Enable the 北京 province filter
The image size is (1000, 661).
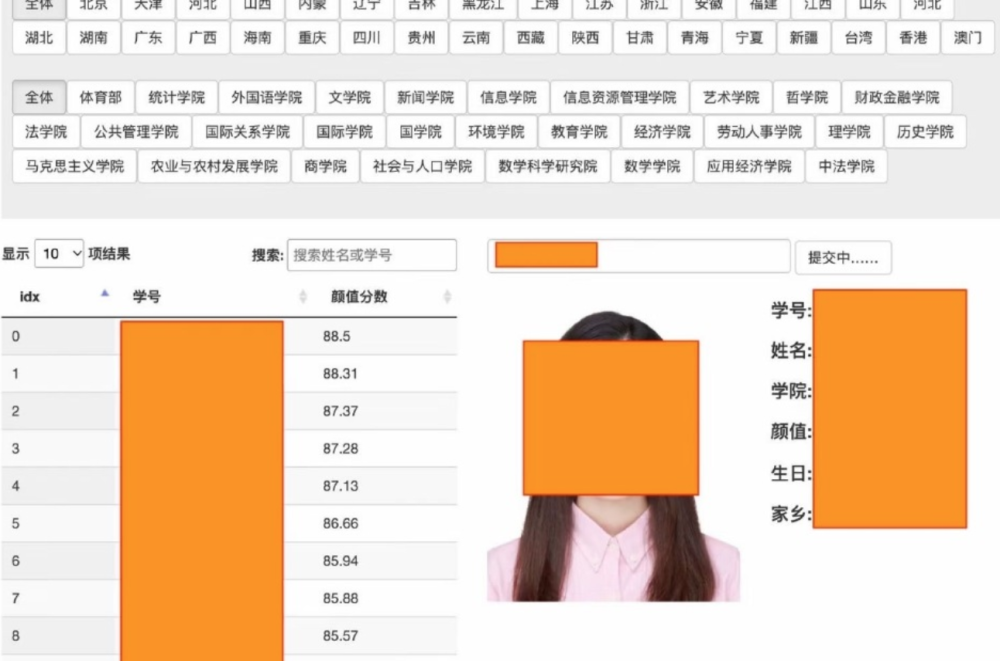point(93,4)
